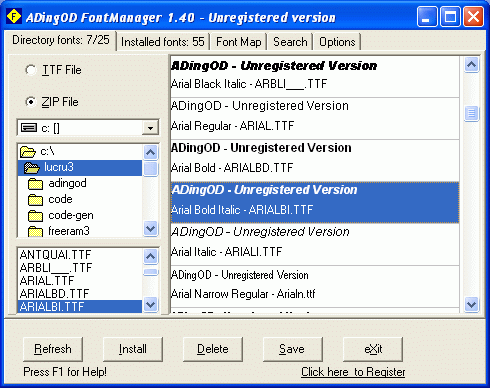Open the Search tab

click(290, 42)
